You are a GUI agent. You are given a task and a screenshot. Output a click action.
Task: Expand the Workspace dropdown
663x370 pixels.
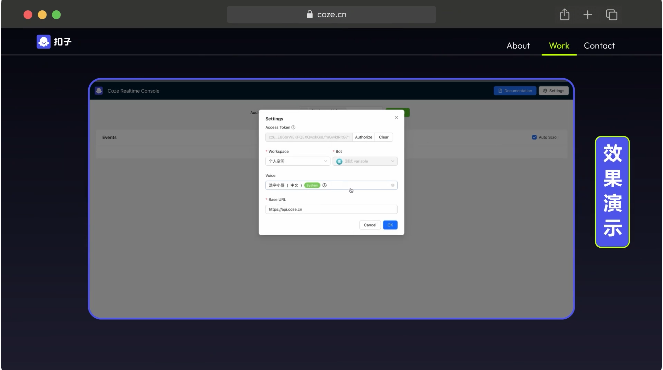click(298, 161)
